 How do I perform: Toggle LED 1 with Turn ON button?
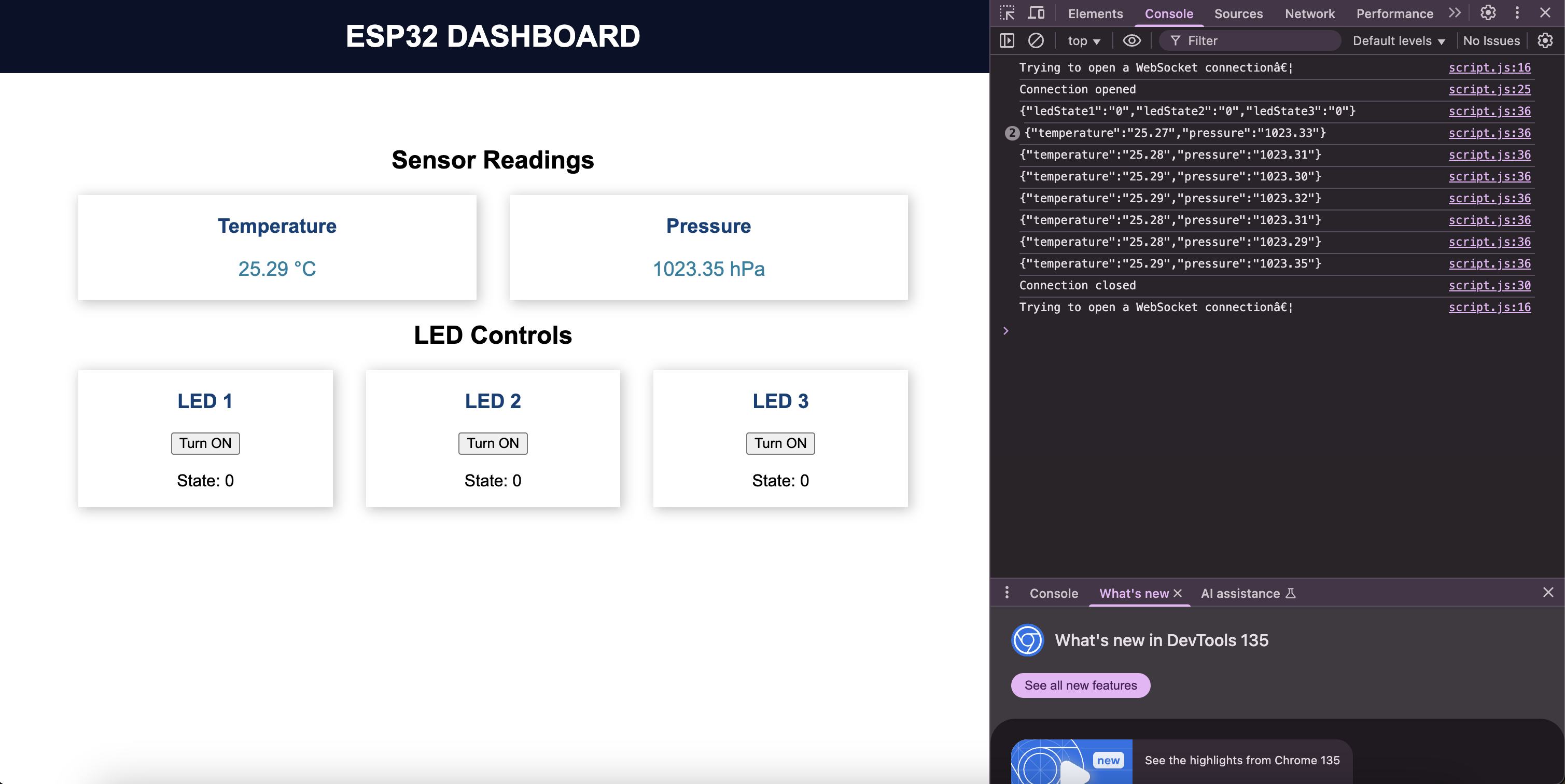pyautogui.click(x=205, y=443)
